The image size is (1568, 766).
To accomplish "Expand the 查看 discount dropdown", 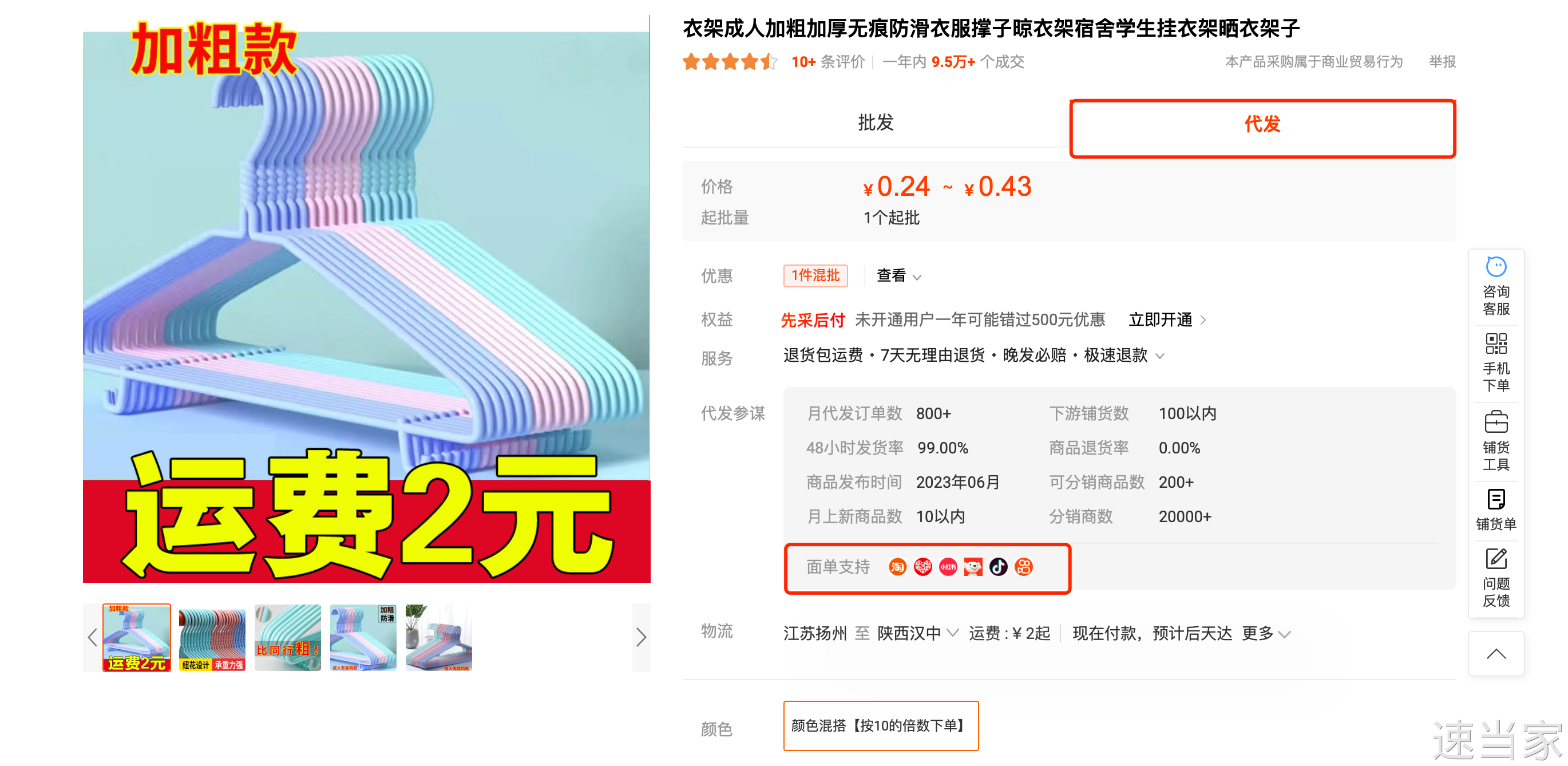I will pyautogui.click(x=898, y=276).
